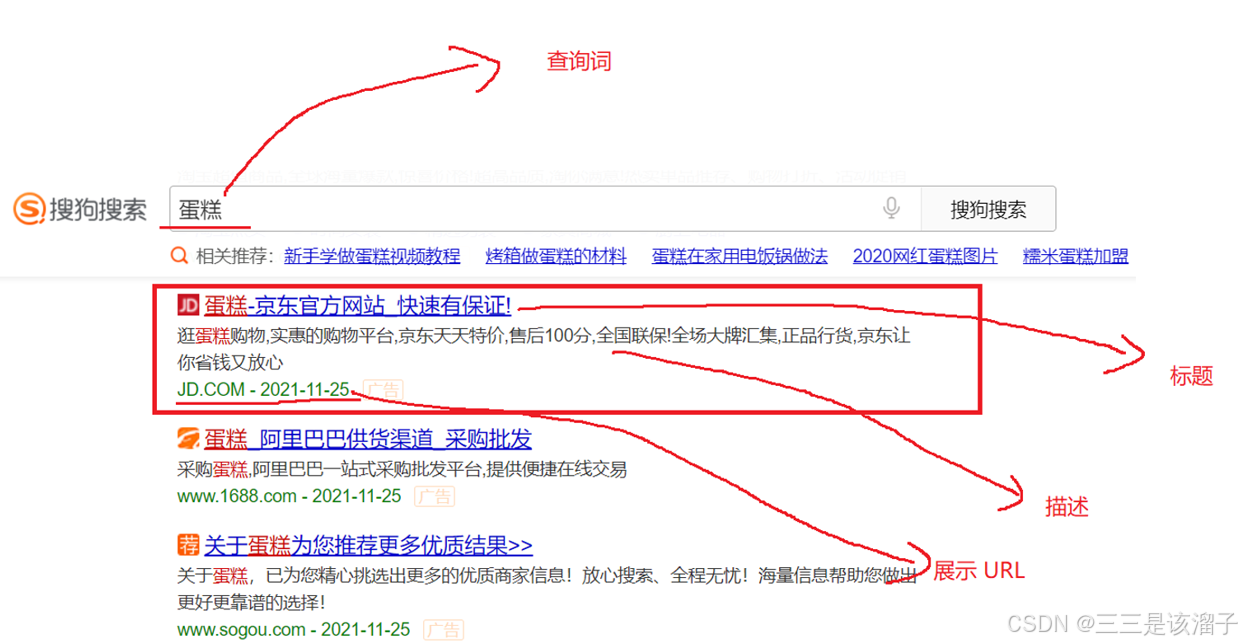
Task: Open 新手学做蛋糕视频教程 related suggestion
Action: pyautogui.click(x=372, y=256)
